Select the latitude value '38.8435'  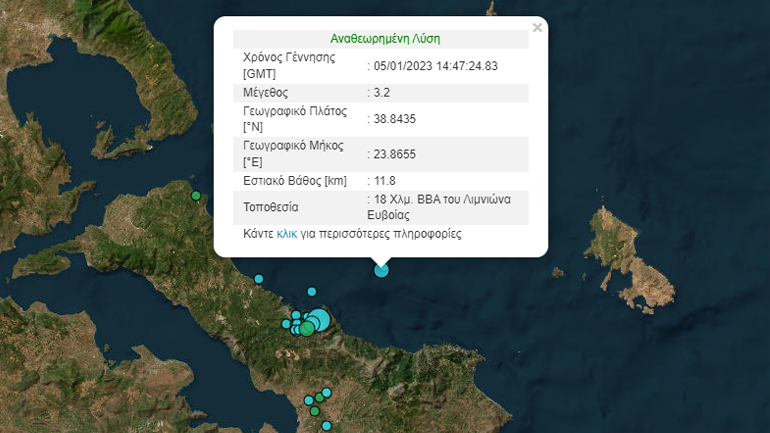(394, 119)
